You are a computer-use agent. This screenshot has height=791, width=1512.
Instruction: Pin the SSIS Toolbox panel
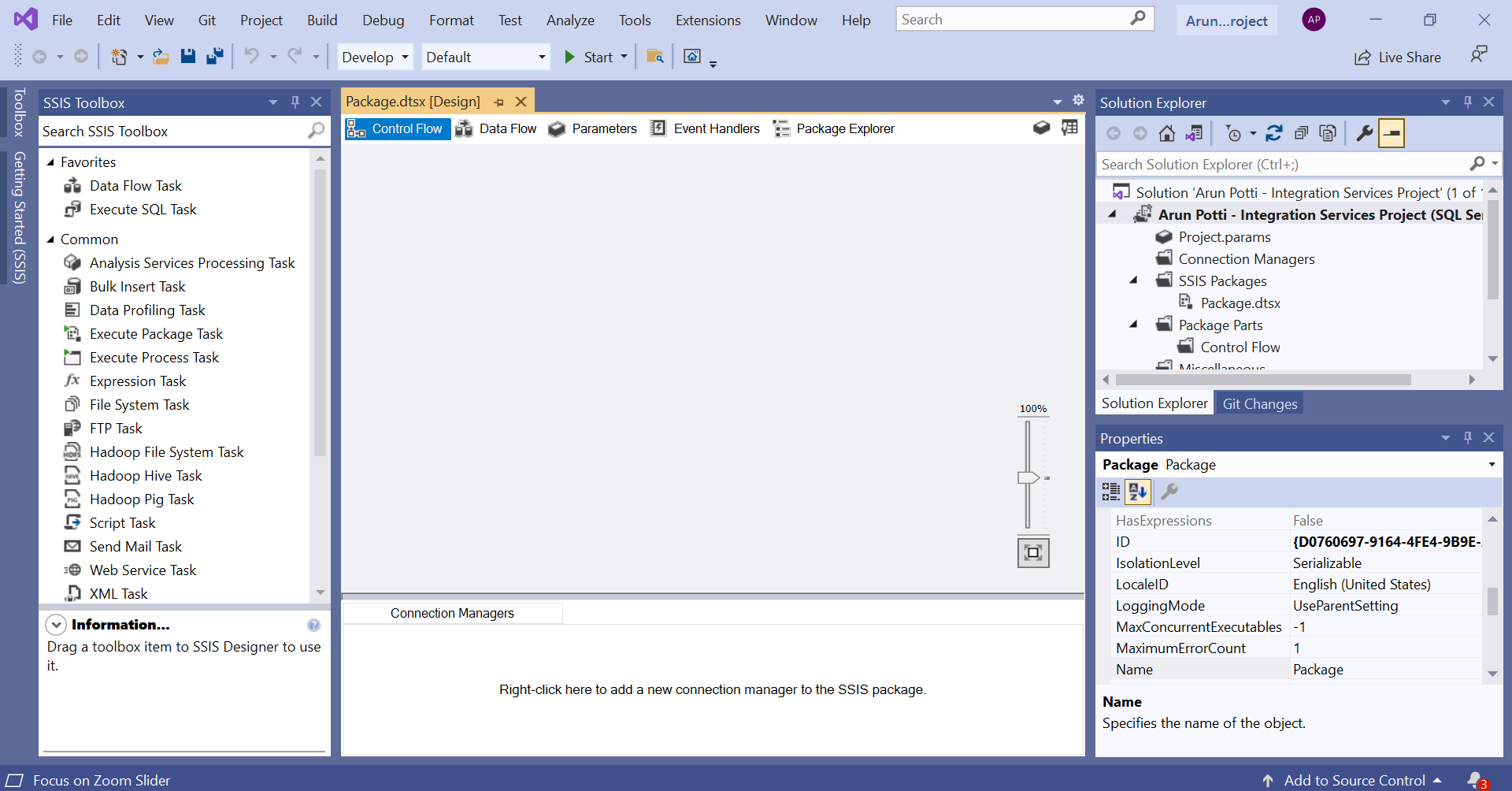coord(295,102)
